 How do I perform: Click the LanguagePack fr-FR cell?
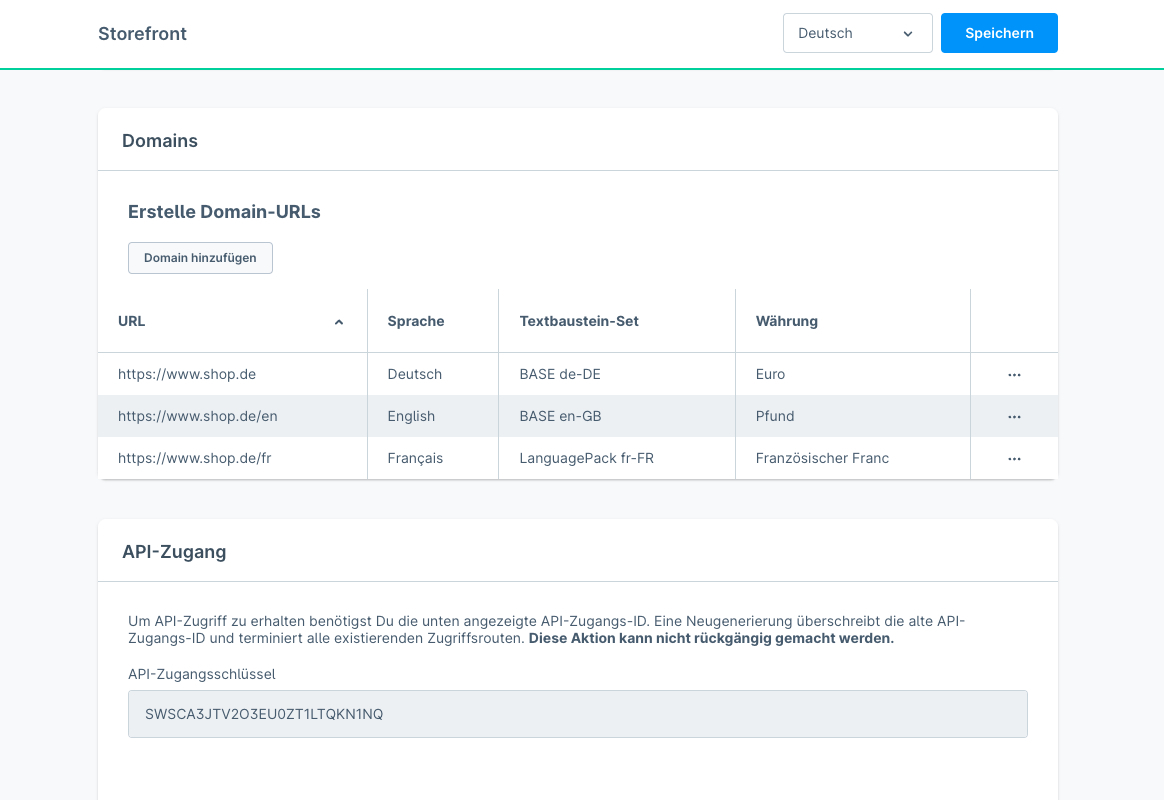[x=586, y=458]
